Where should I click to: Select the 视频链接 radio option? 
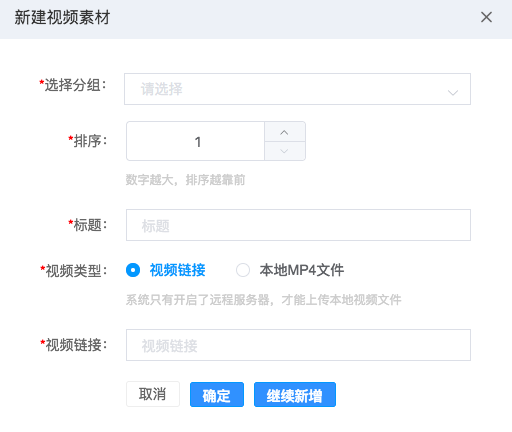click(166, 270)
